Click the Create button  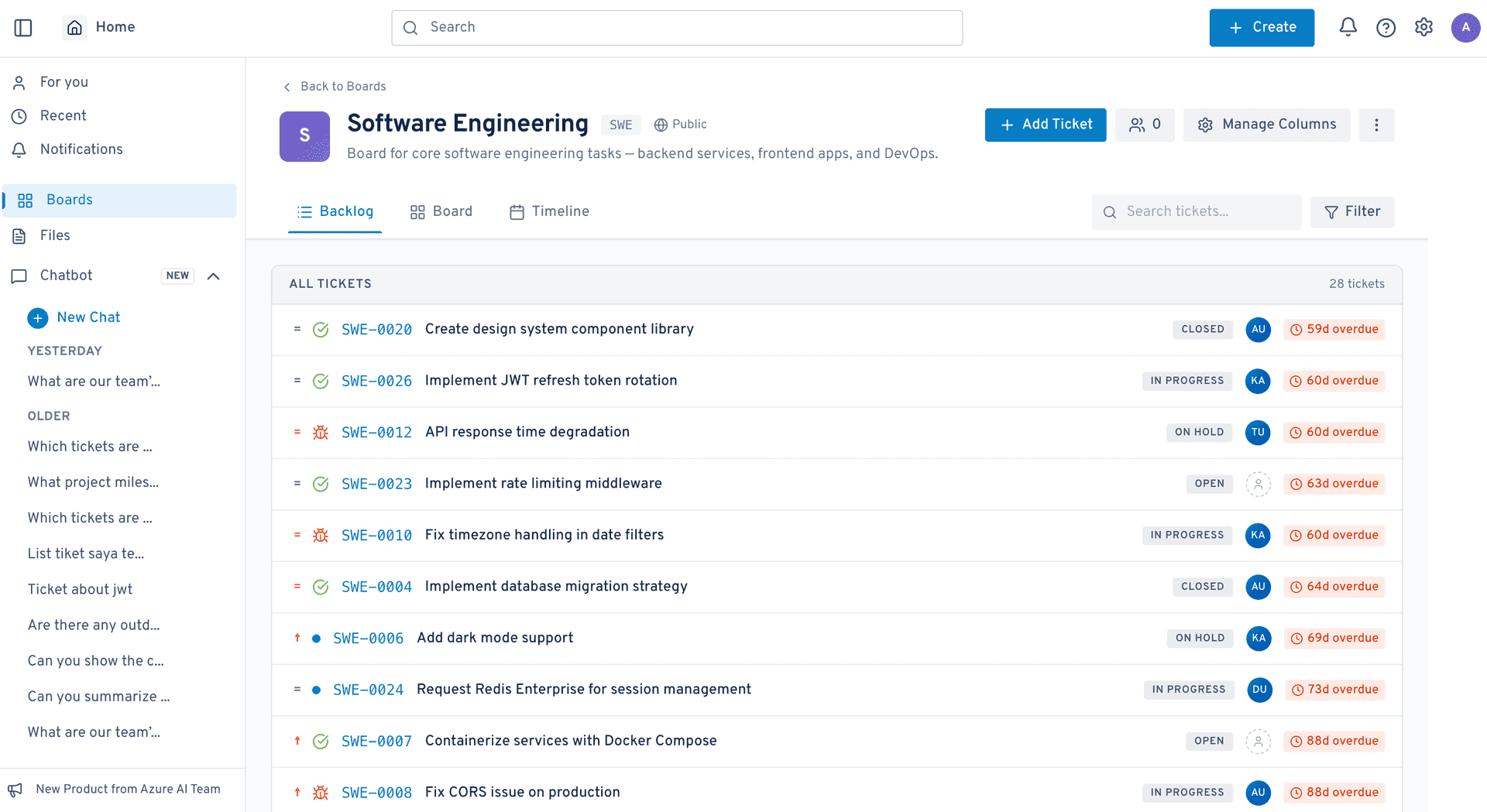click(x=1262, y=28)
